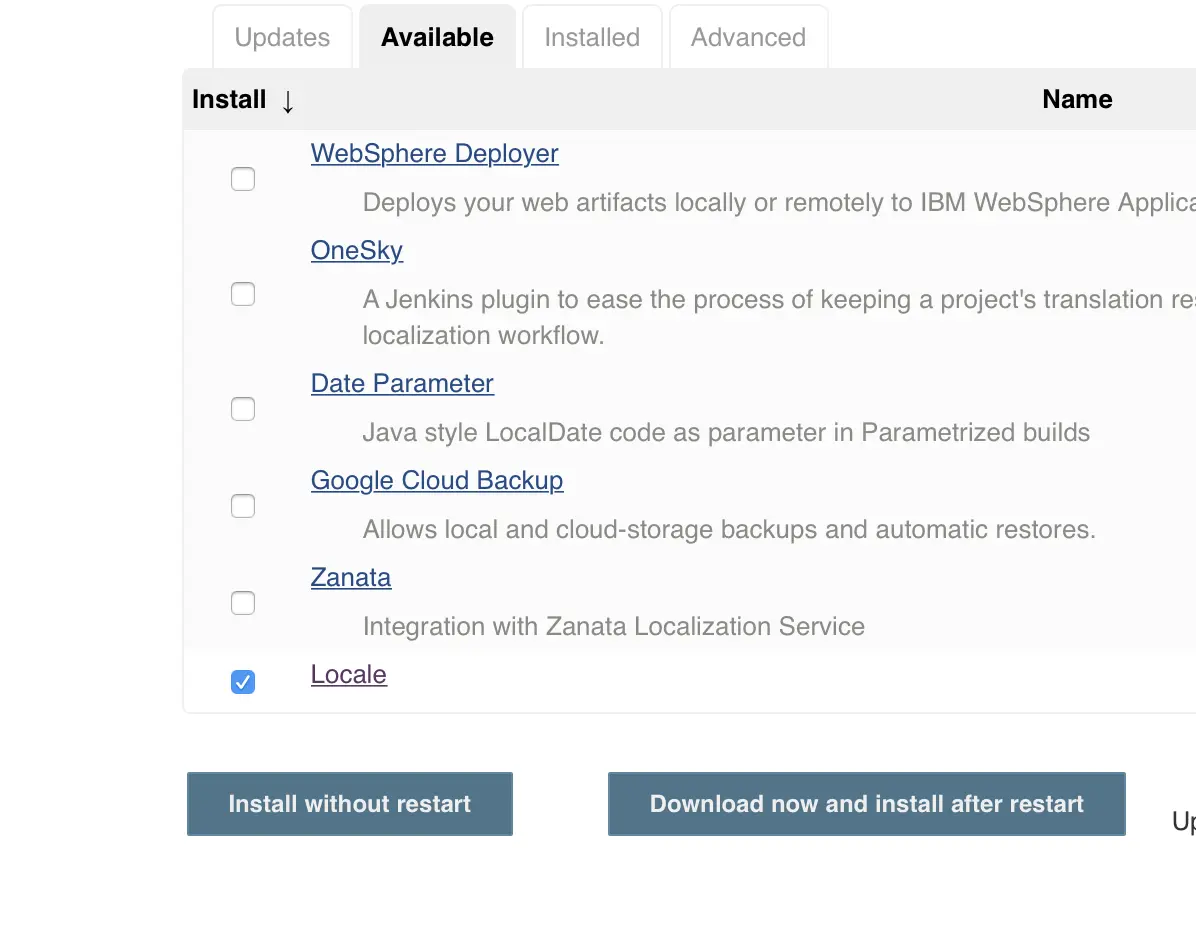This screenshot has width=1196, height=950.
Task: Open the Locale plugin link
Action: (349, 675)
